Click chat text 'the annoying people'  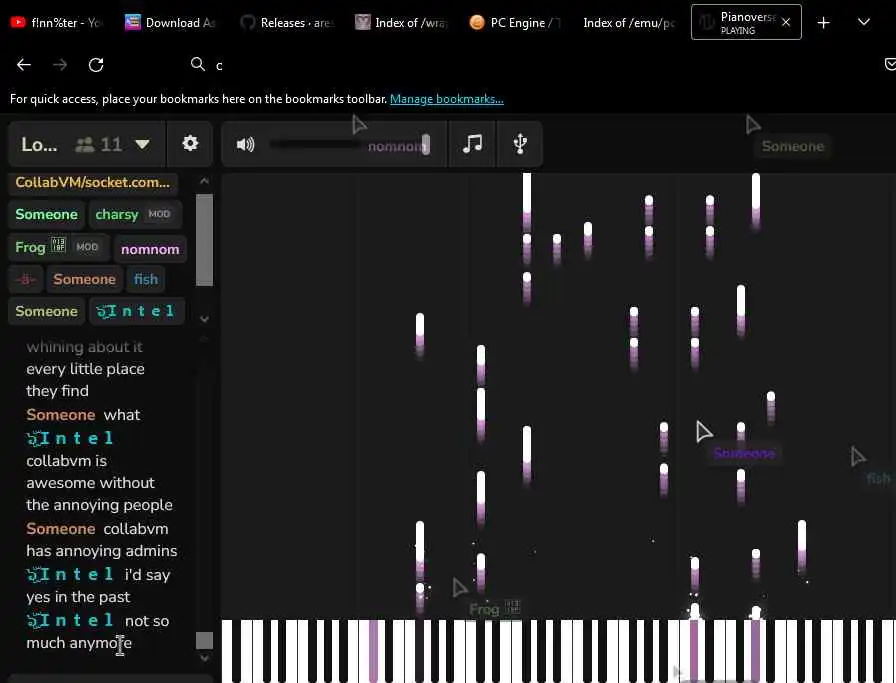(99, 505)
